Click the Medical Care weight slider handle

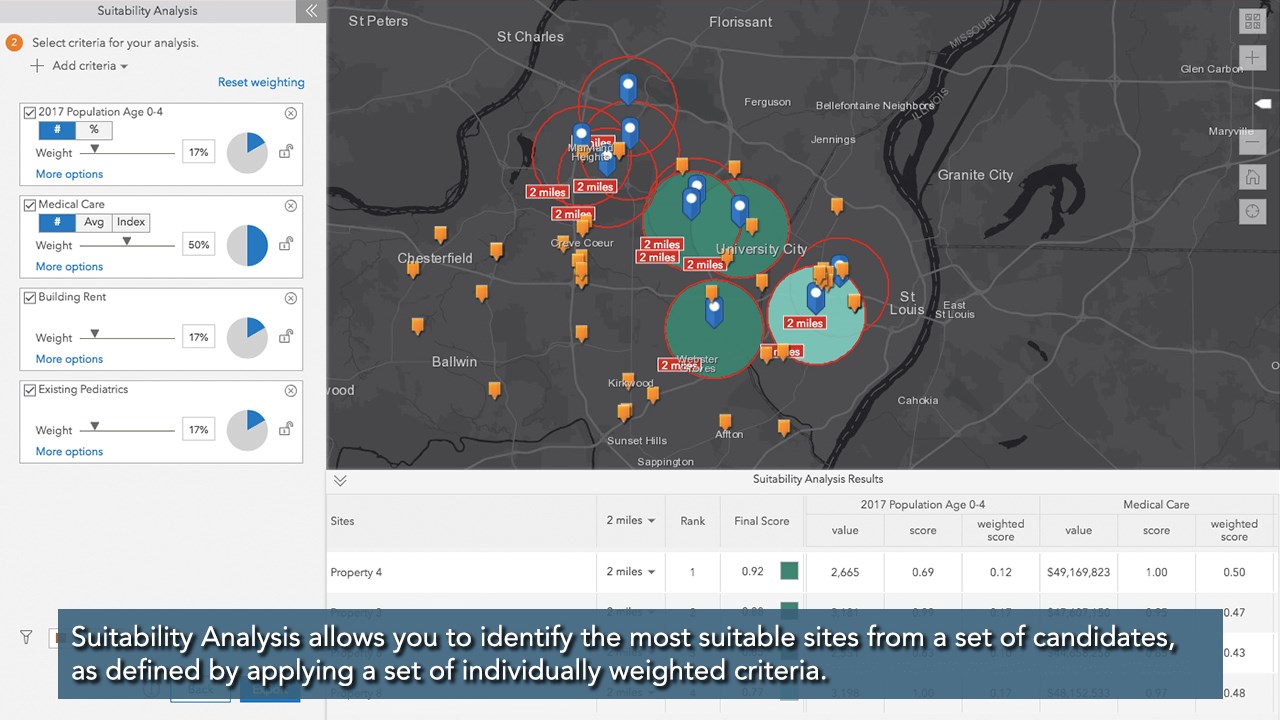coord(127,241)
